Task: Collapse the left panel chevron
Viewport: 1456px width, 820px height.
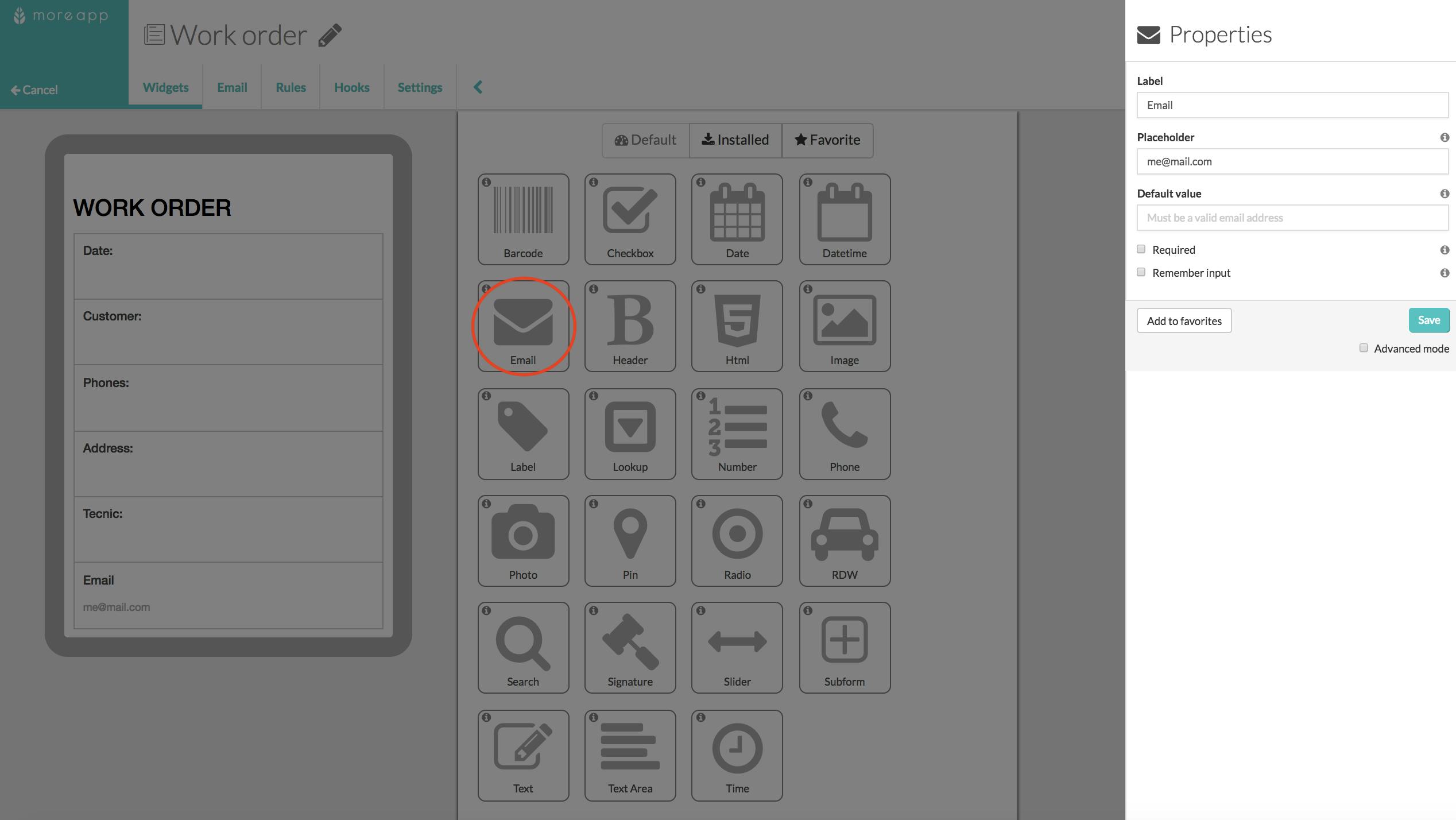Action: click(478, 86)
